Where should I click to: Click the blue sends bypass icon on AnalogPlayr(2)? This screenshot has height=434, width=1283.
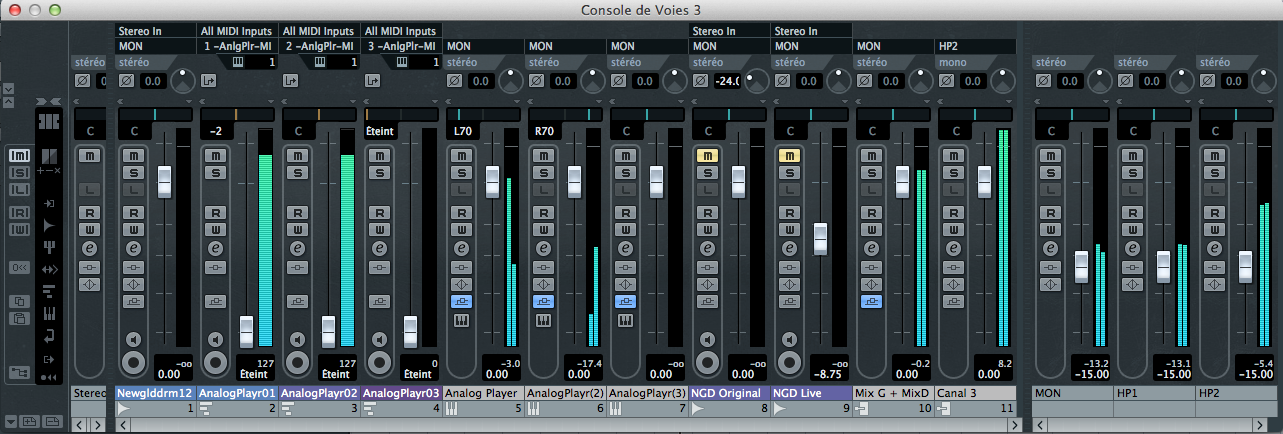[542, 301]
